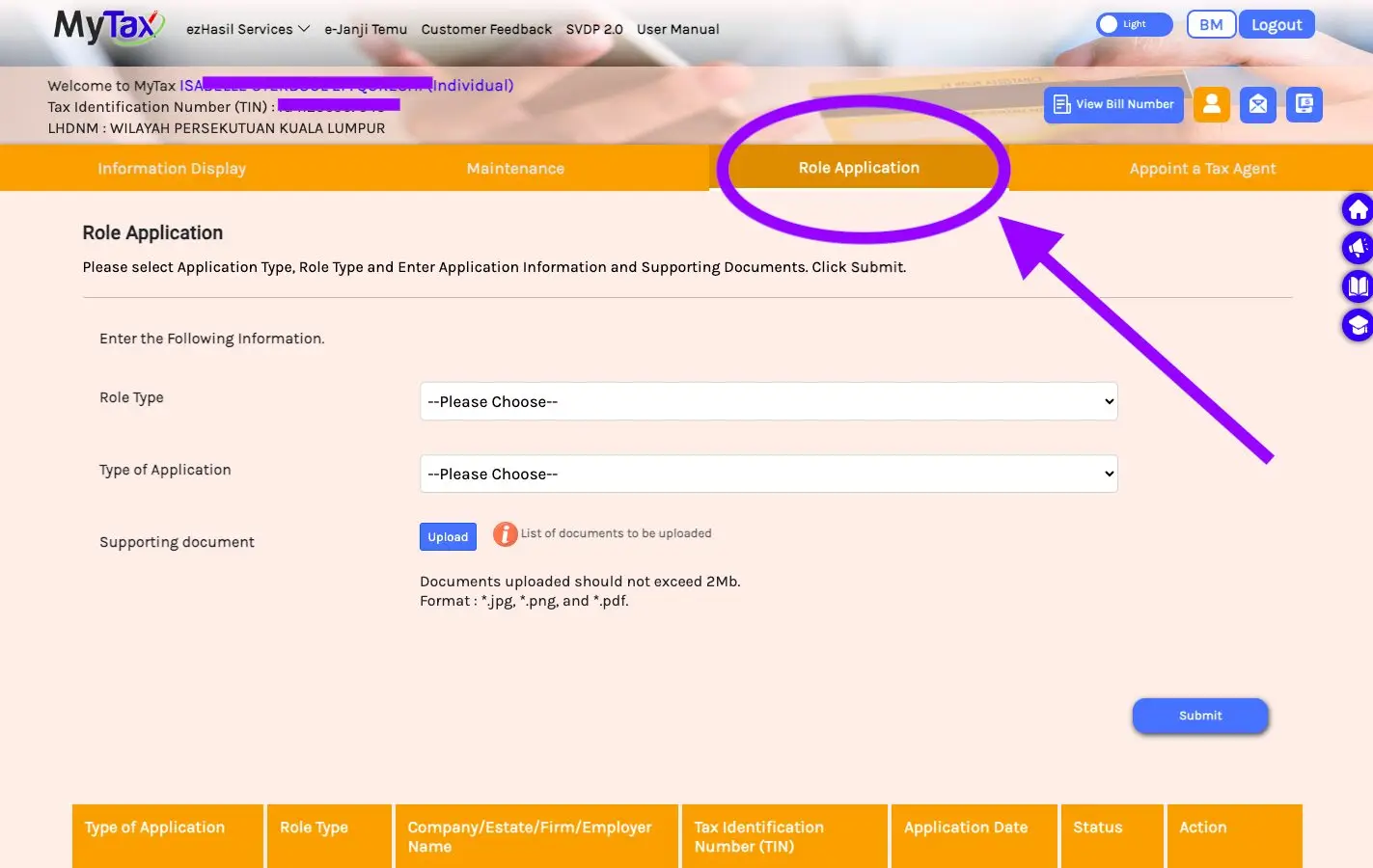Submit the role application

point(1200,716)
